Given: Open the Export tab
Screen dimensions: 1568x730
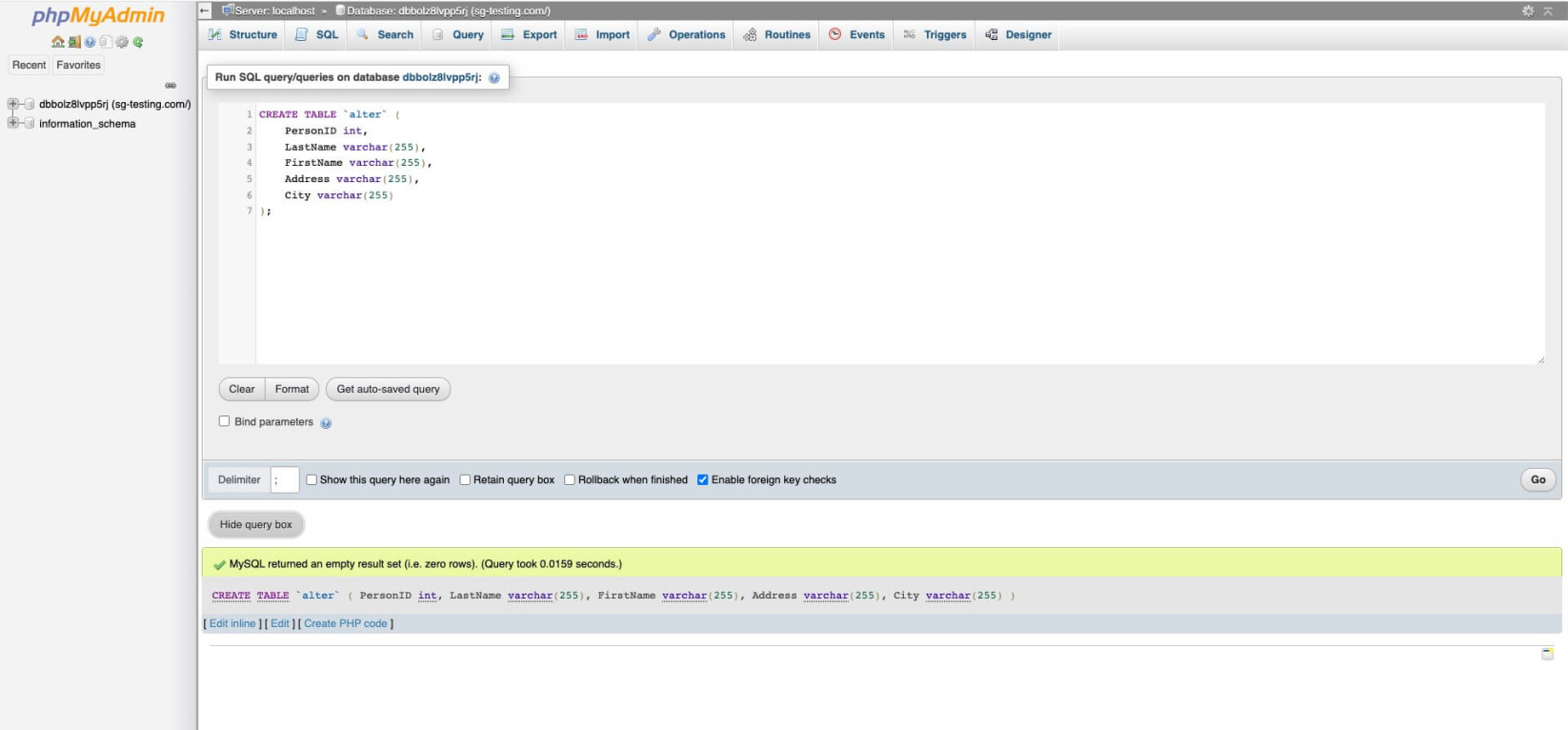Looking at the screenshot, I should point(529,34).
